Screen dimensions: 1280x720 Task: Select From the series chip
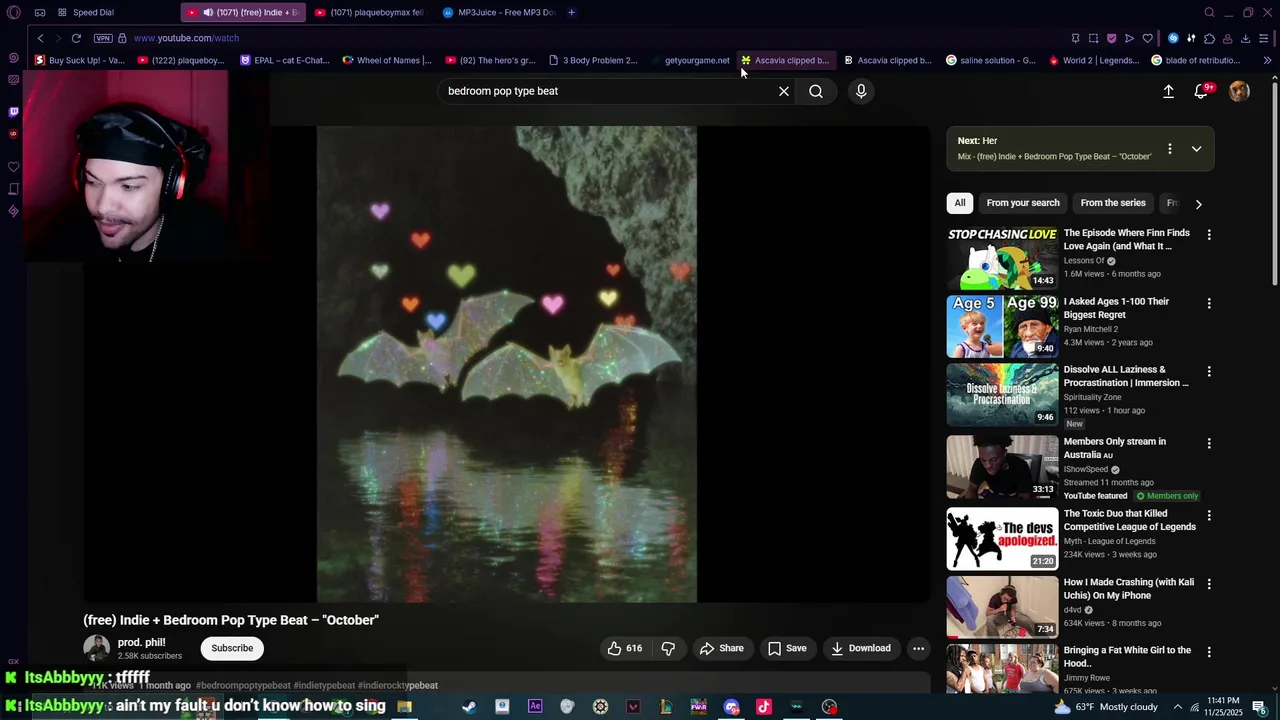tap(1113, 203)
